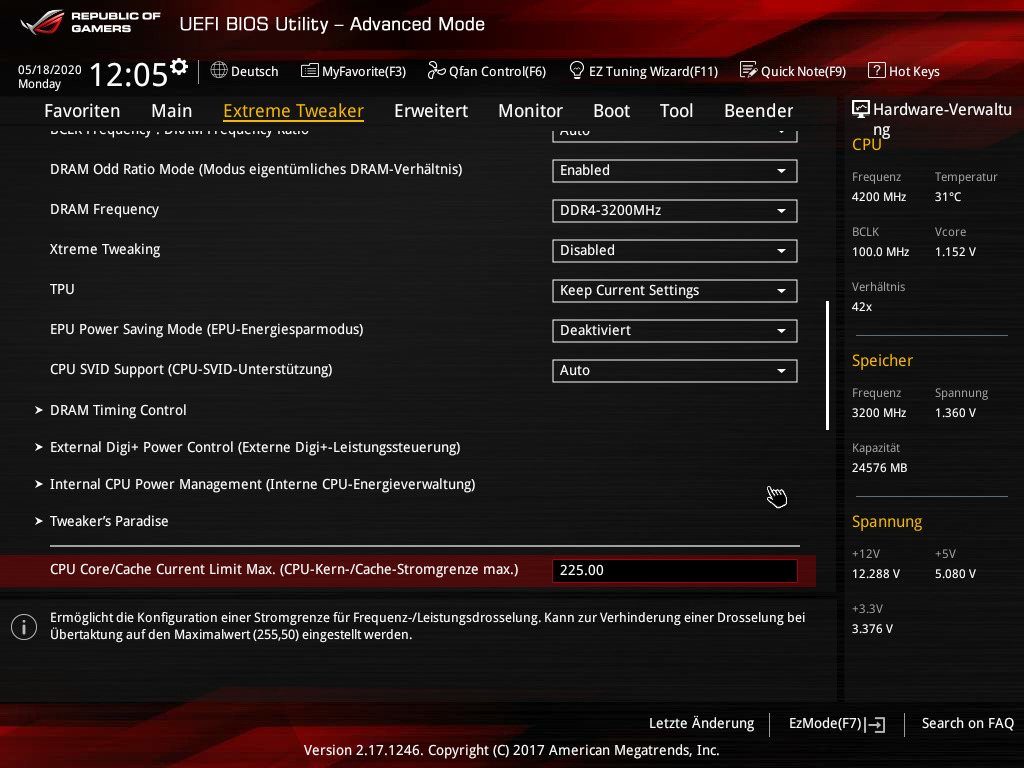Click +3.3V value 3.376 V
The image size is (1024, 768).
click(x=872, y=629)
